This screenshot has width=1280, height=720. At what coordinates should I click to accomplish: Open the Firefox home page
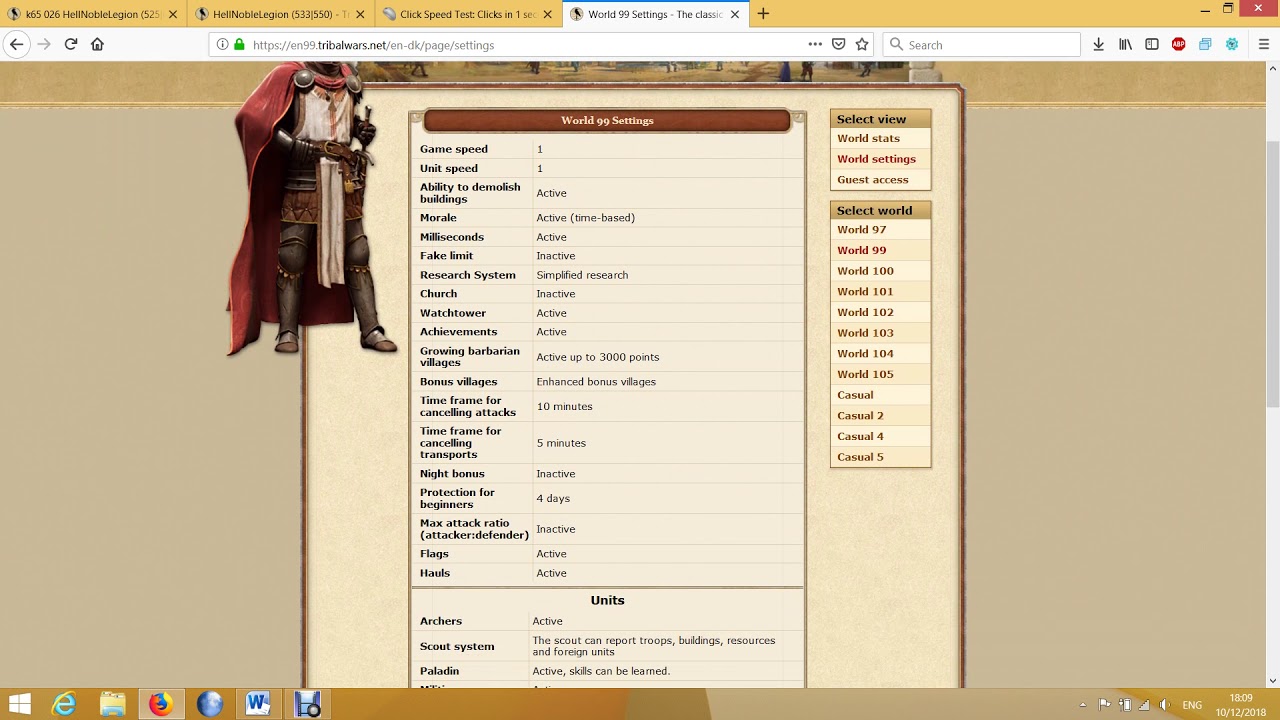click(97, 44)
